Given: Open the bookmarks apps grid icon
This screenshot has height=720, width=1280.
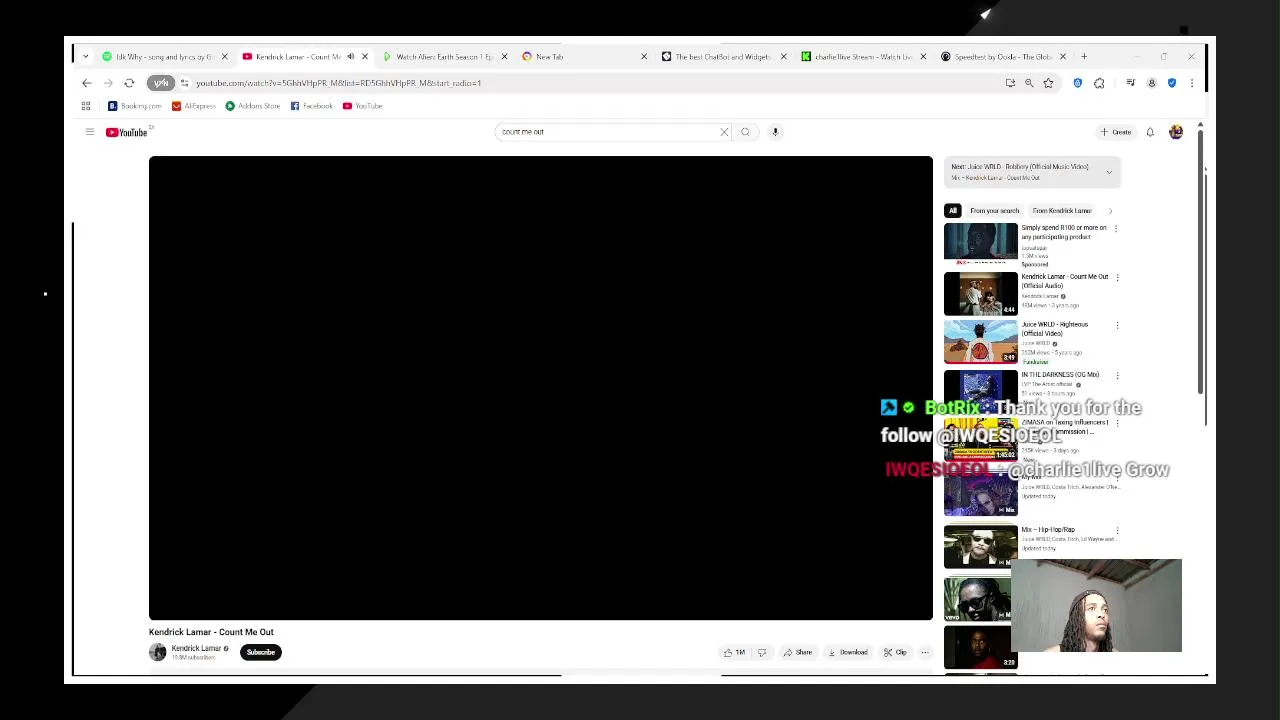Looking at the screenshot, I should pyautogui.click(x=86, y=106).
